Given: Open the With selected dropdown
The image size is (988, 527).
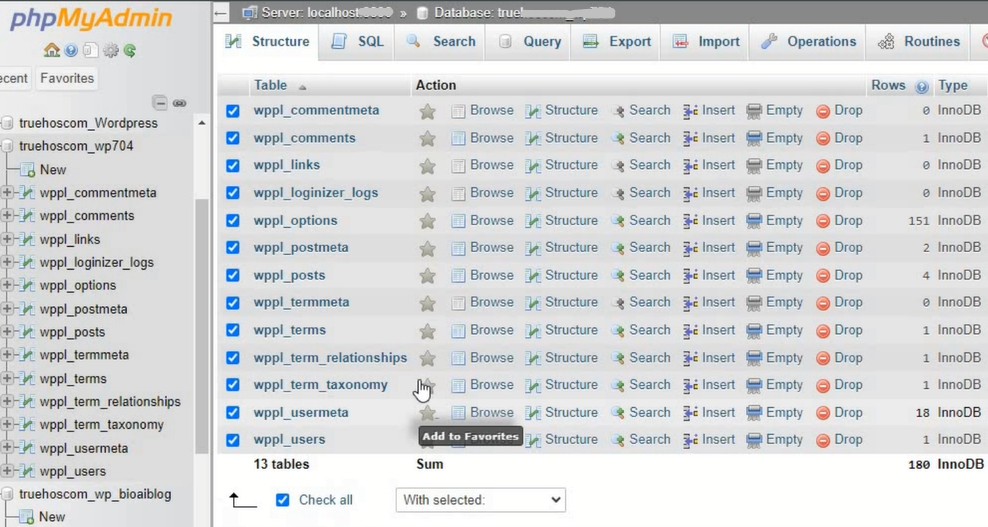Looking at the screenshot, I should click(481, 500).
